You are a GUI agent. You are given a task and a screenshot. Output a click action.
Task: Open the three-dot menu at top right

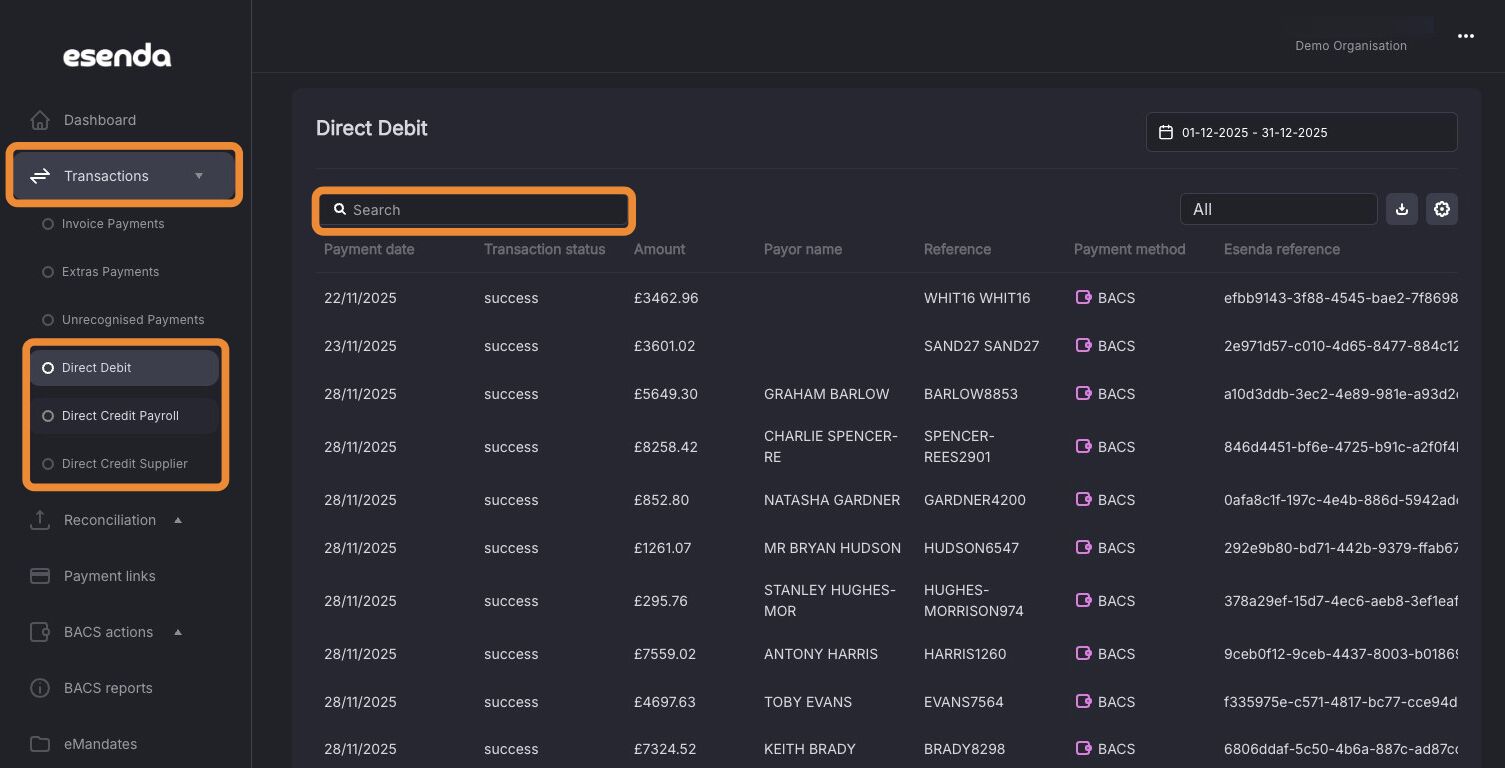pos(1466,36)
